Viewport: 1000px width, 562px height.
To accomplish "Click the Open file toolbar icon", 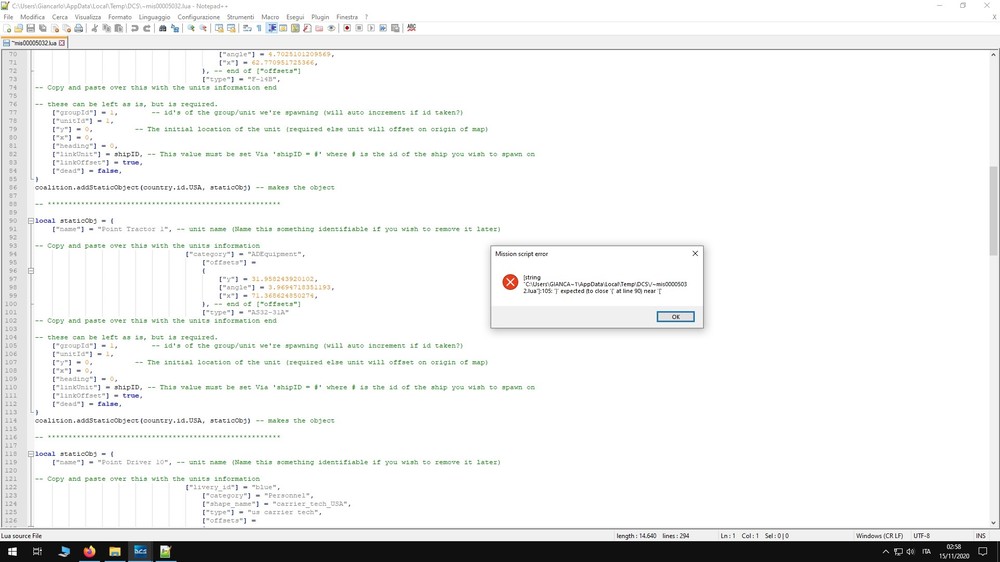I will tap(18, 28).
